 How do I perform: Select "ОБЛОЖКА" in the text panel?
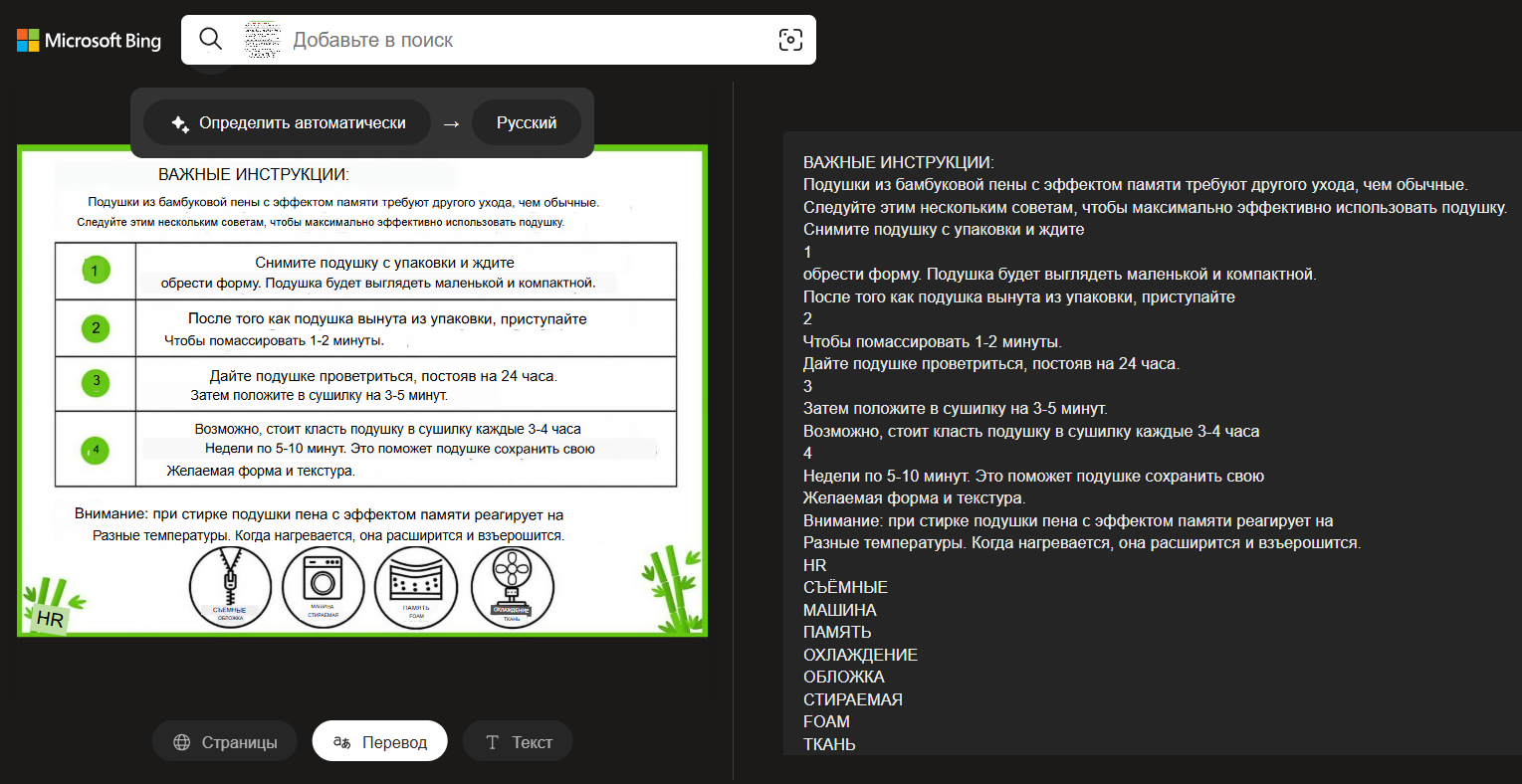pyautogui.click(x=844, y=678)
